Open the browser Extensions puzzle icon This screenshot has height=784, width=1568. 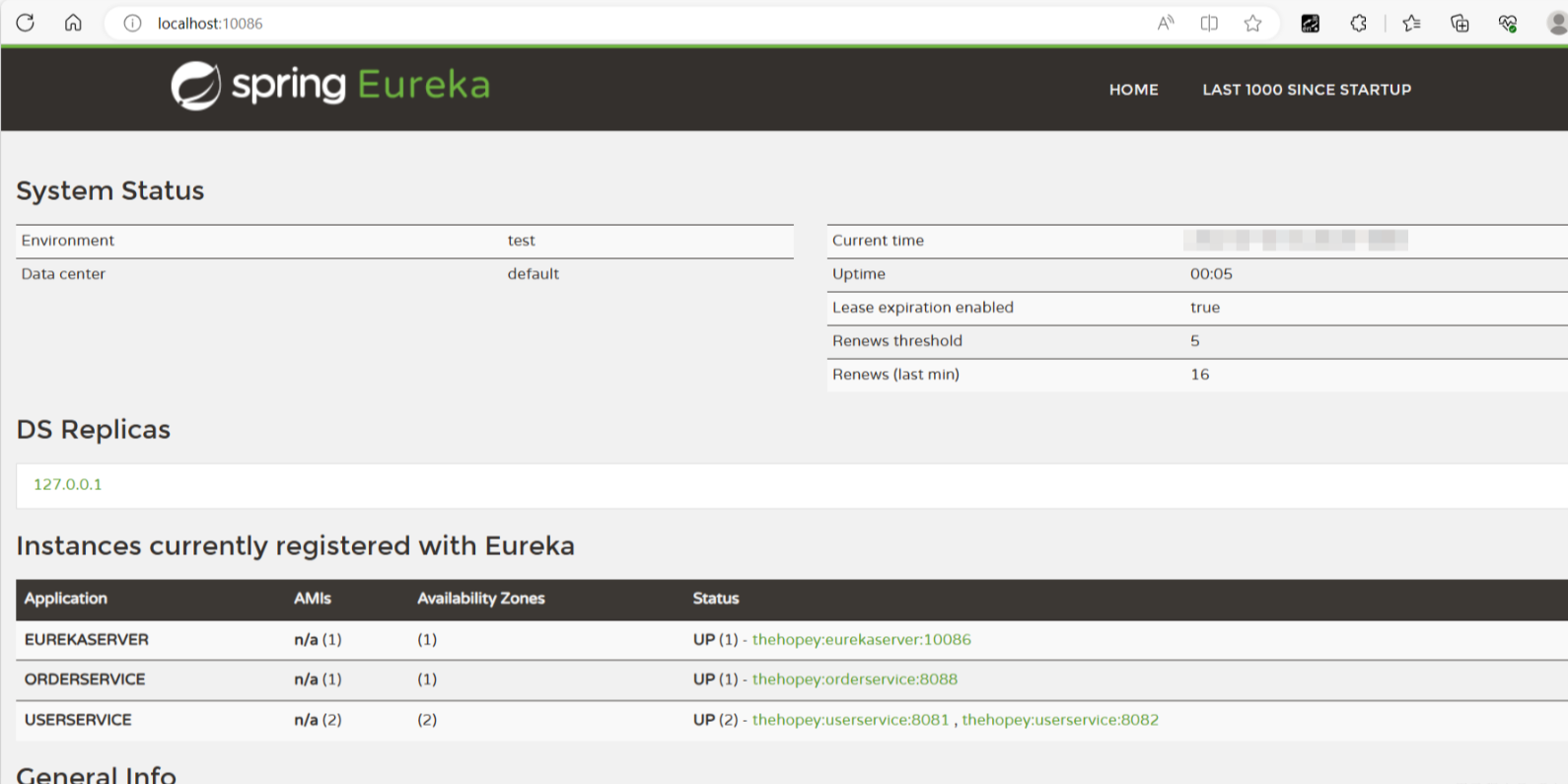1359,24
